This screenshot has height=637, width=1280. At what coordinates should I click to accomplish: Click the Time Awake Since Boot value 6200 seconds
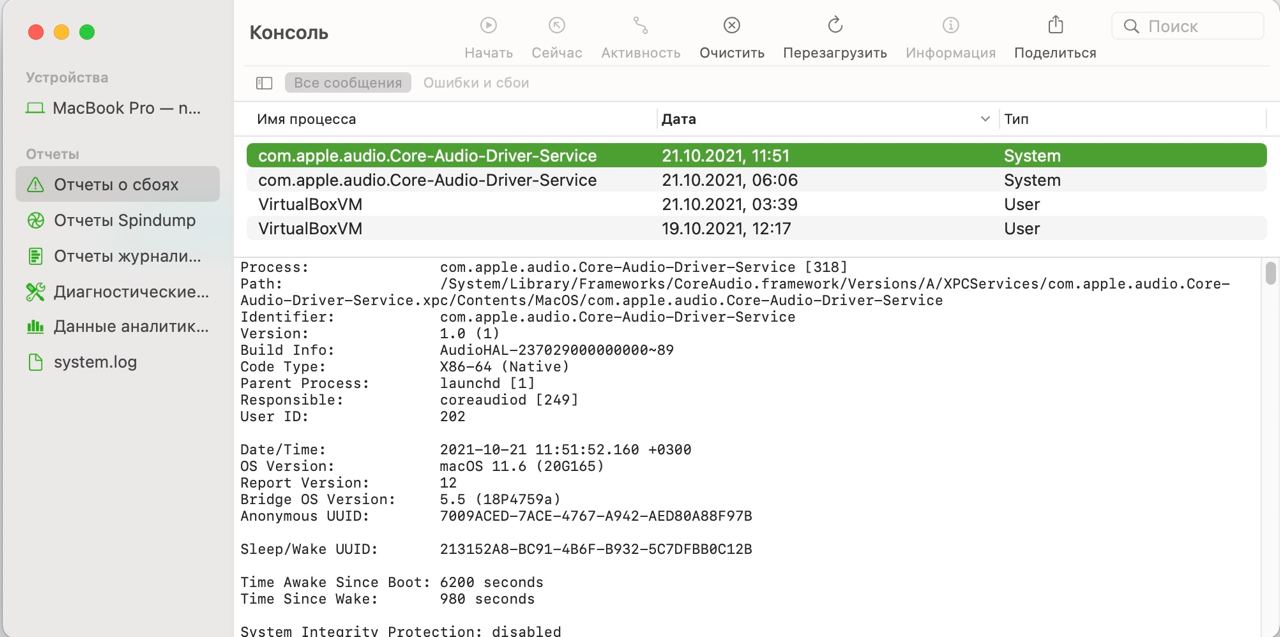coord(492,582)
